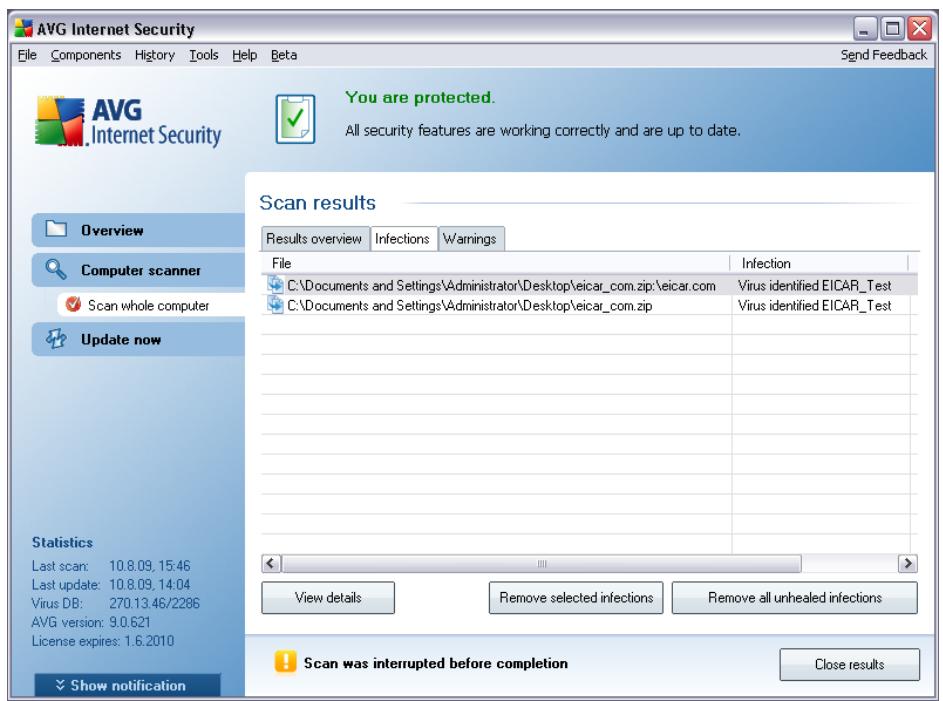
Task: Sort by the File column header
Action: (x=496, y=263)
